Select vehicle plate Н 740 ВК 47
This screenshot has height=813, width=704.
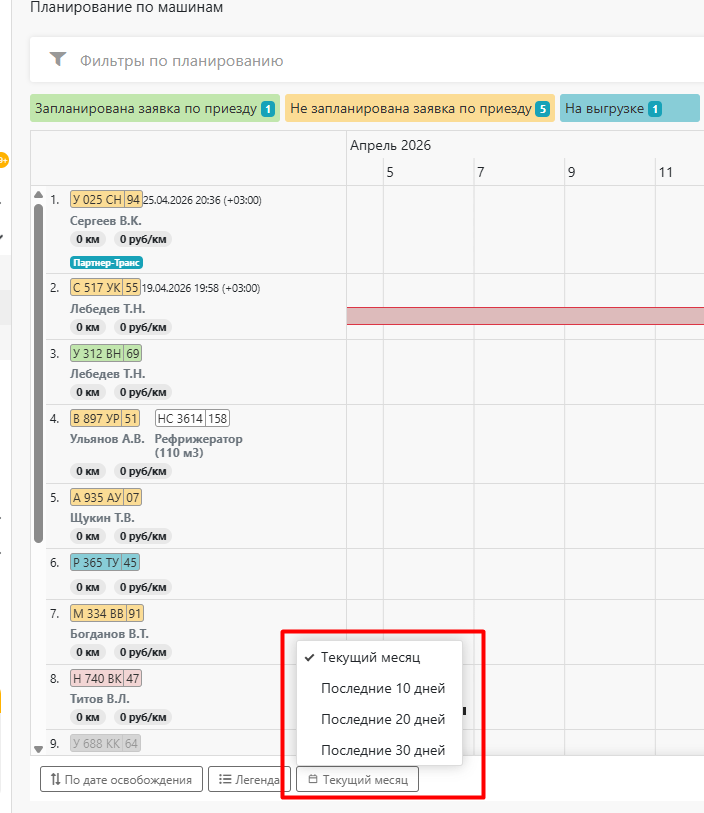pos(106,679)
